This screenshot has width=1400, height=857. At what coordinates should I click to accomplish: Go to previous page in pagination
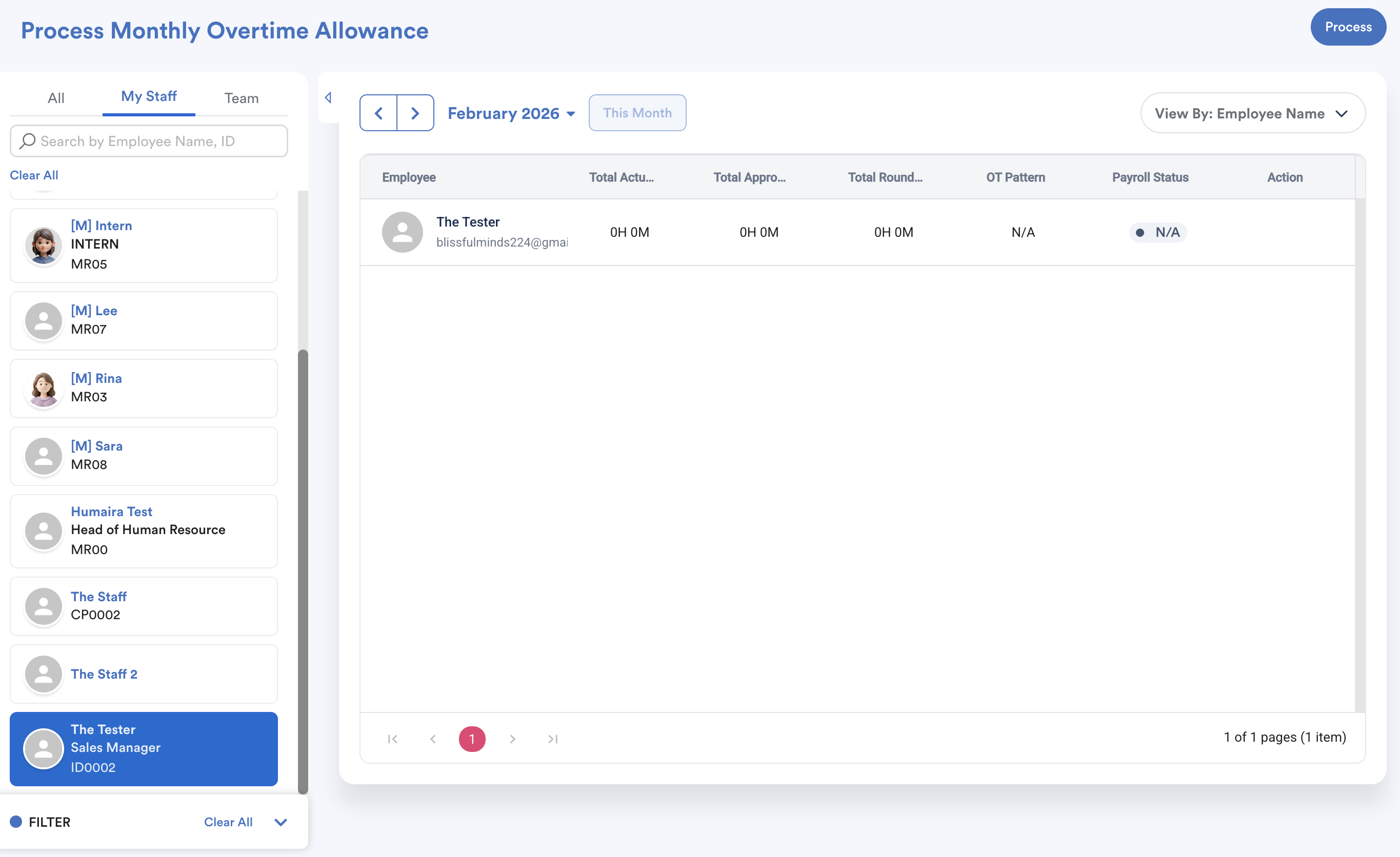point(433,738)
